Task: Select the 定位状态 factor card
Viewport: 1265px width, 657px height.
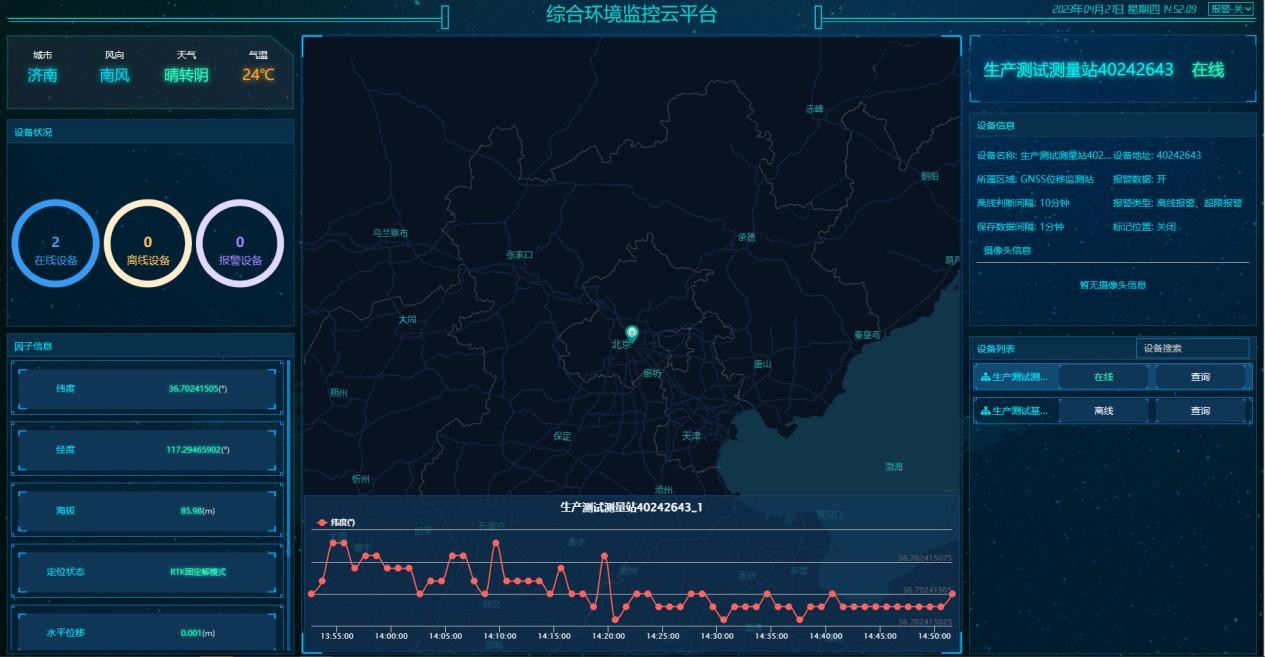Action: click(145, 572)
